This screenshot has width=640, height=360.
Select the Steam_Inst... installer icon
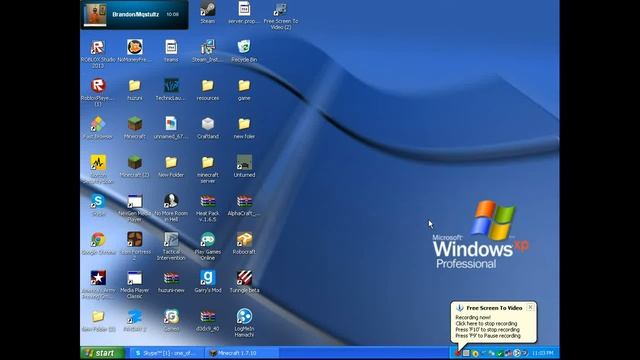207,51
